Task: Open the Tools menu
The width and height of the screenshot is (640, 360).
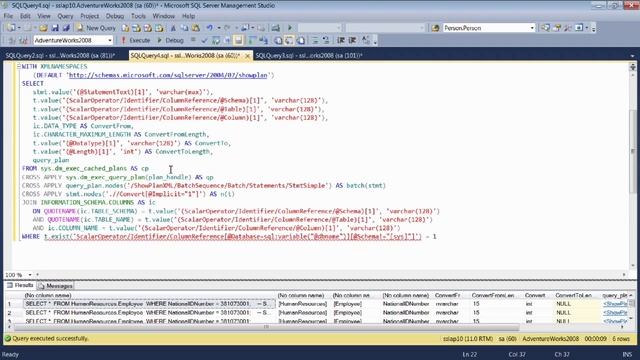Action: pos(138,16)
